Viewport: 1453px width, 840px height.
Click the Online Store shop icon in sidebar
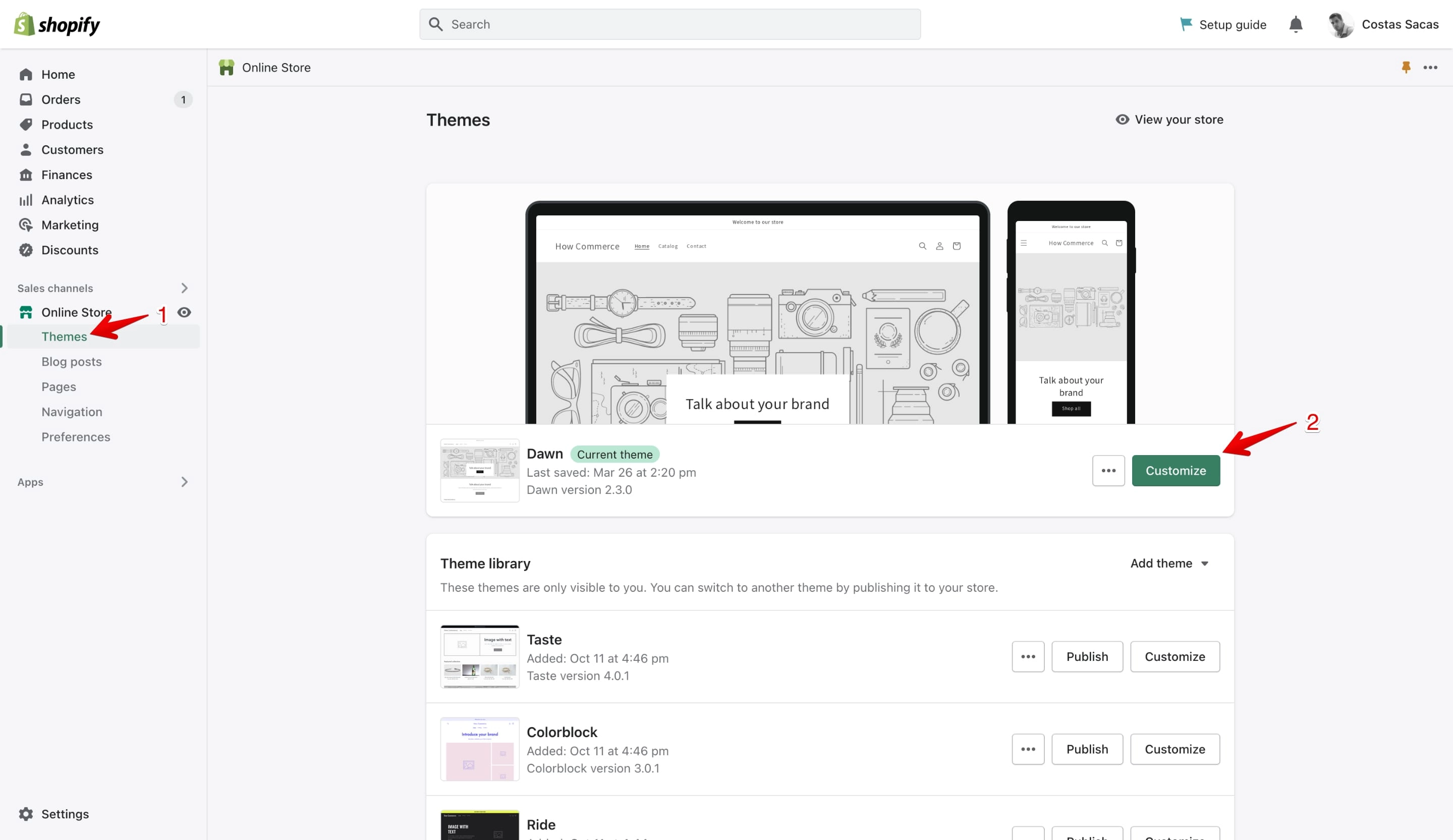pos(26,312)
